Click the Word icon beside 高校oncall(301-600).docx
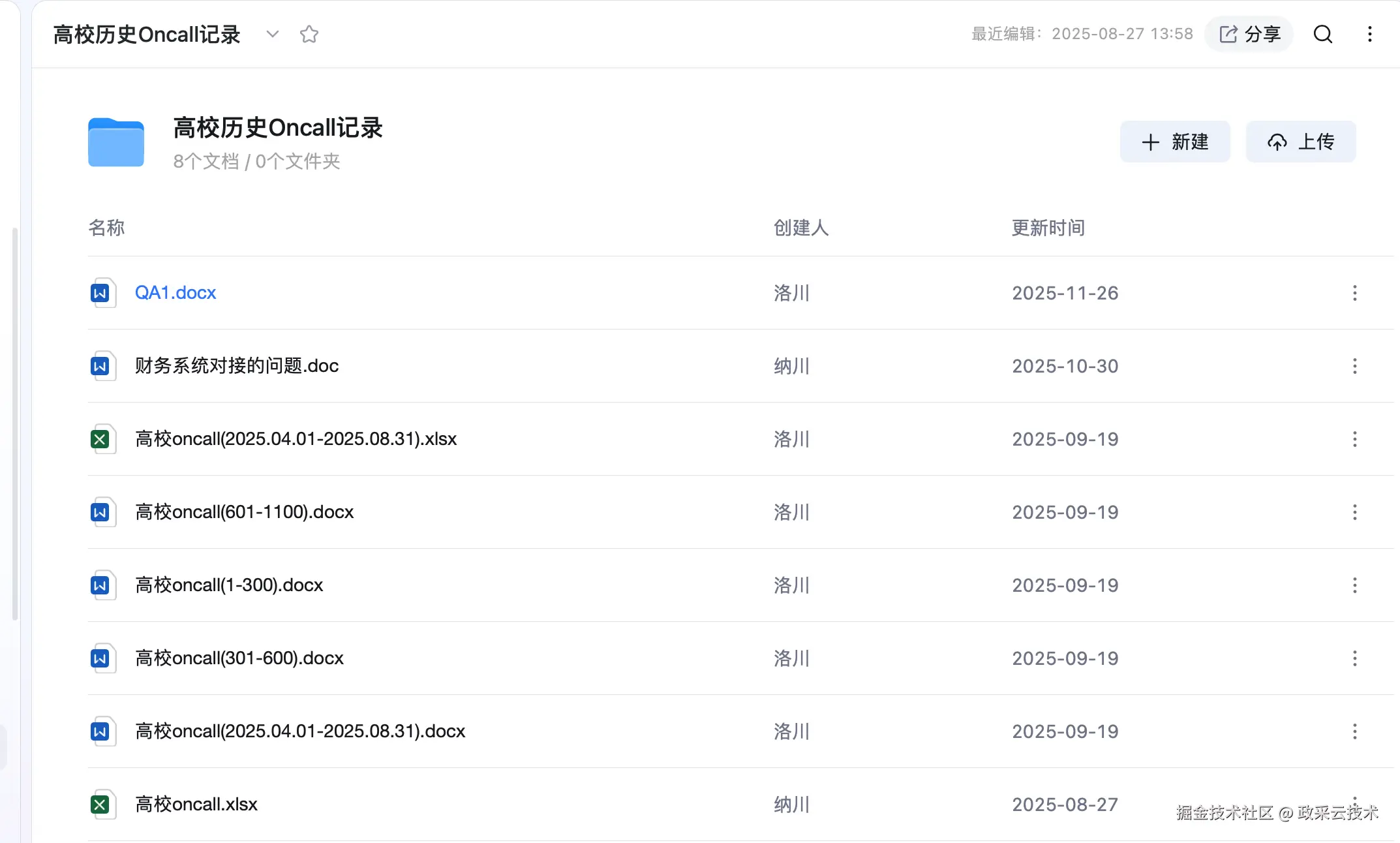Viewport: 1400px width, 843px height. 102,658
